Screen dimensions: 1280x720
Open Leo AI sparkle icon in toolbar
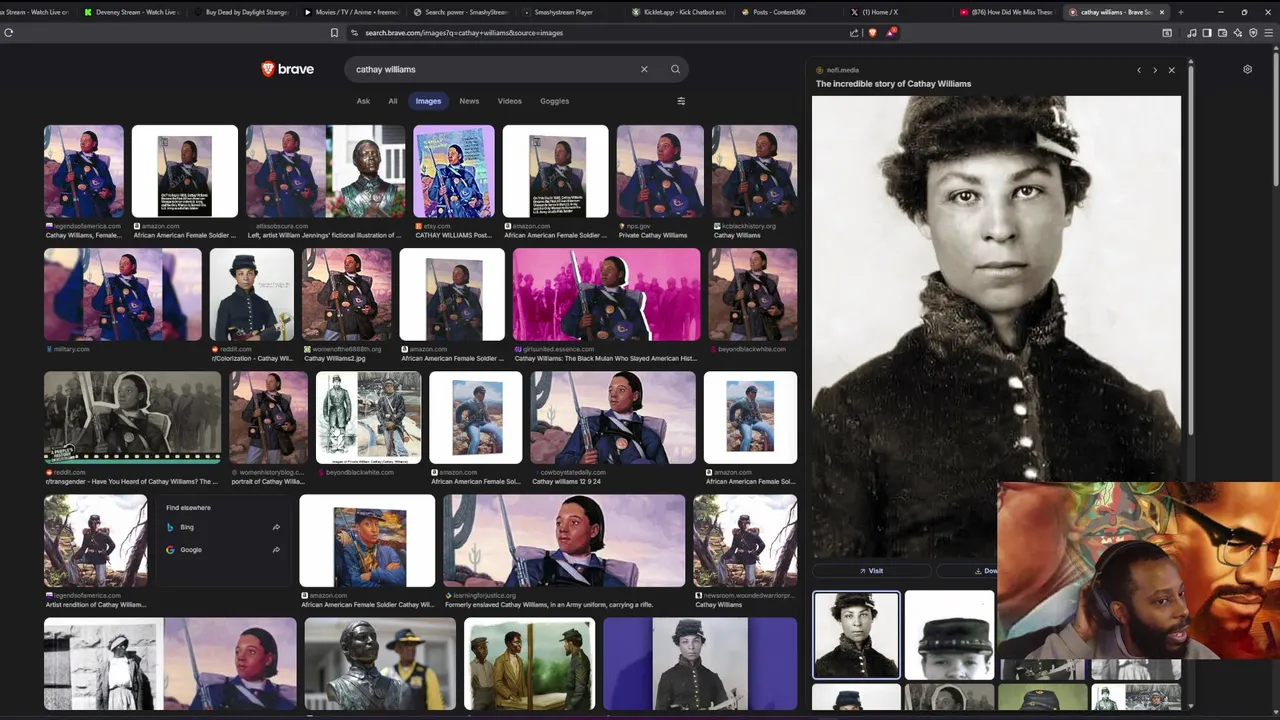click(x=1237, y=32)
